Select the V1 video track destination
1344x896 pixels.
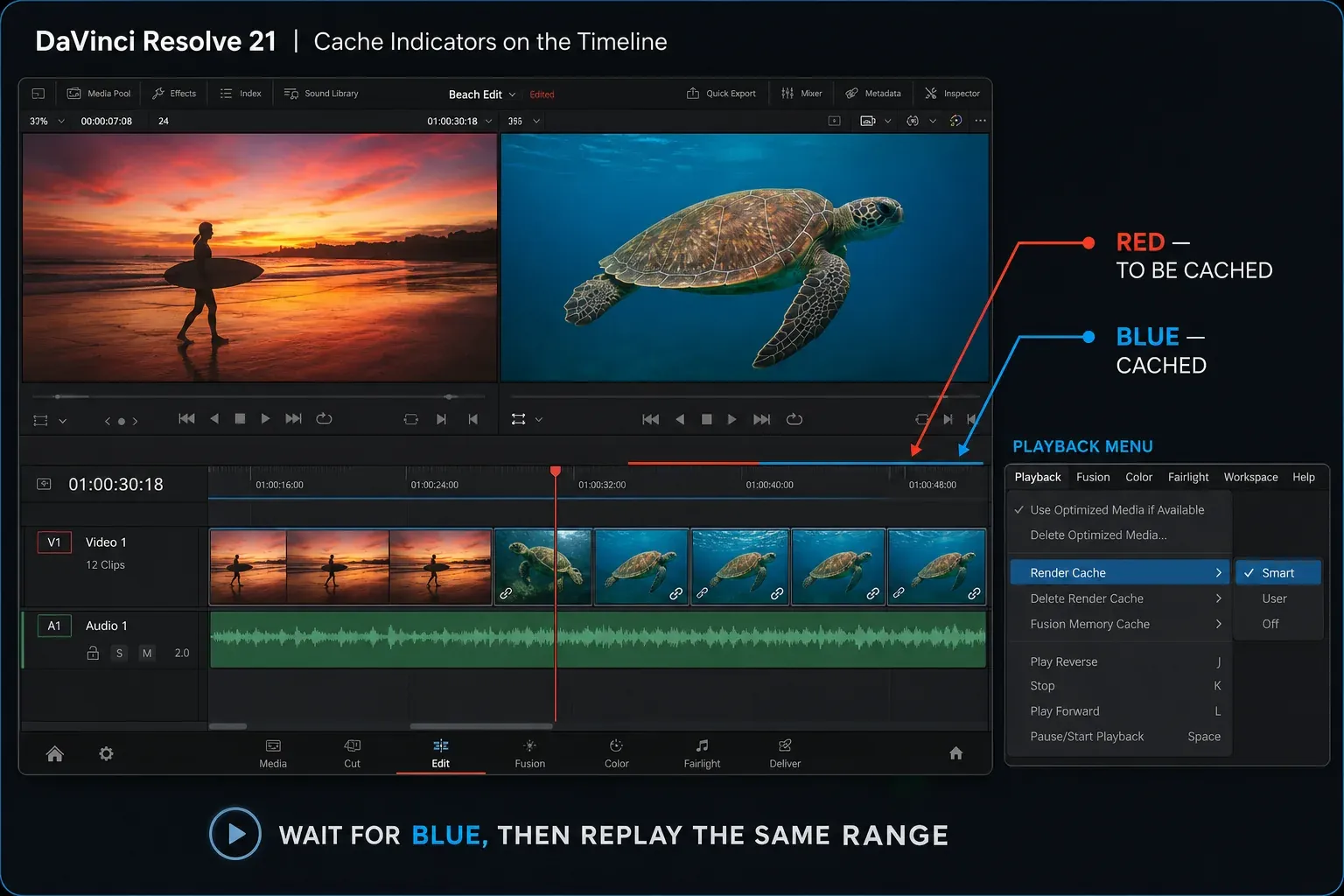pyautogui.click(x=54, y=542)
